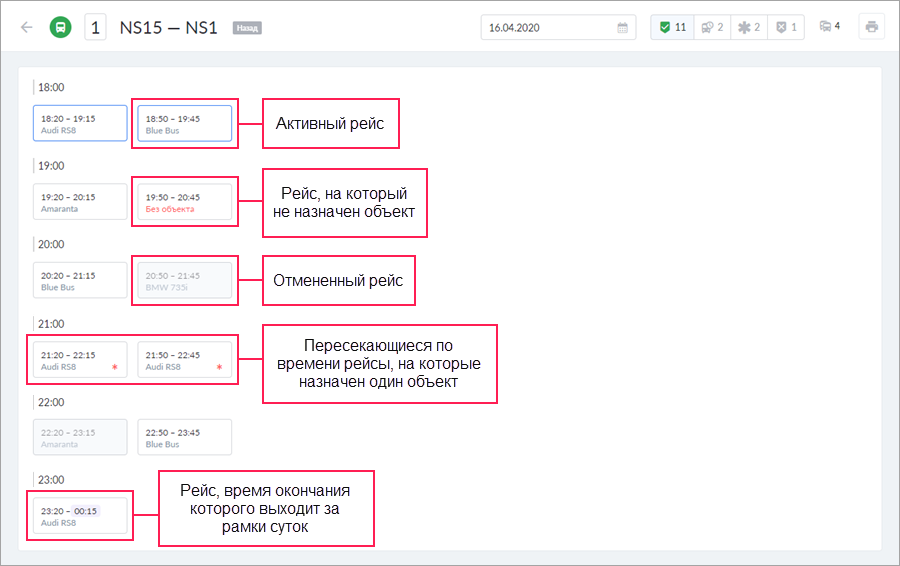
Task: Select the 18:20 - 19:15 Audi RS8 ride
Action: 80,123
